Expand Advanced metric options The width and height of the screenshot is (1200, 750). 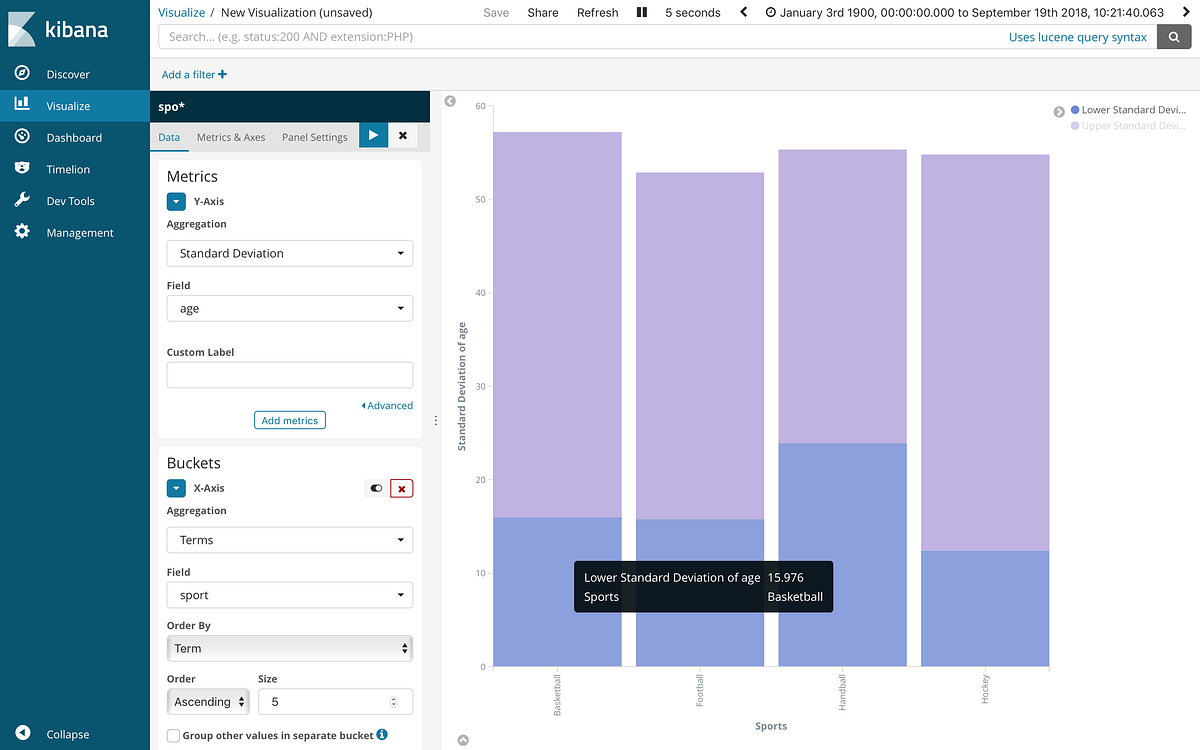387,405
